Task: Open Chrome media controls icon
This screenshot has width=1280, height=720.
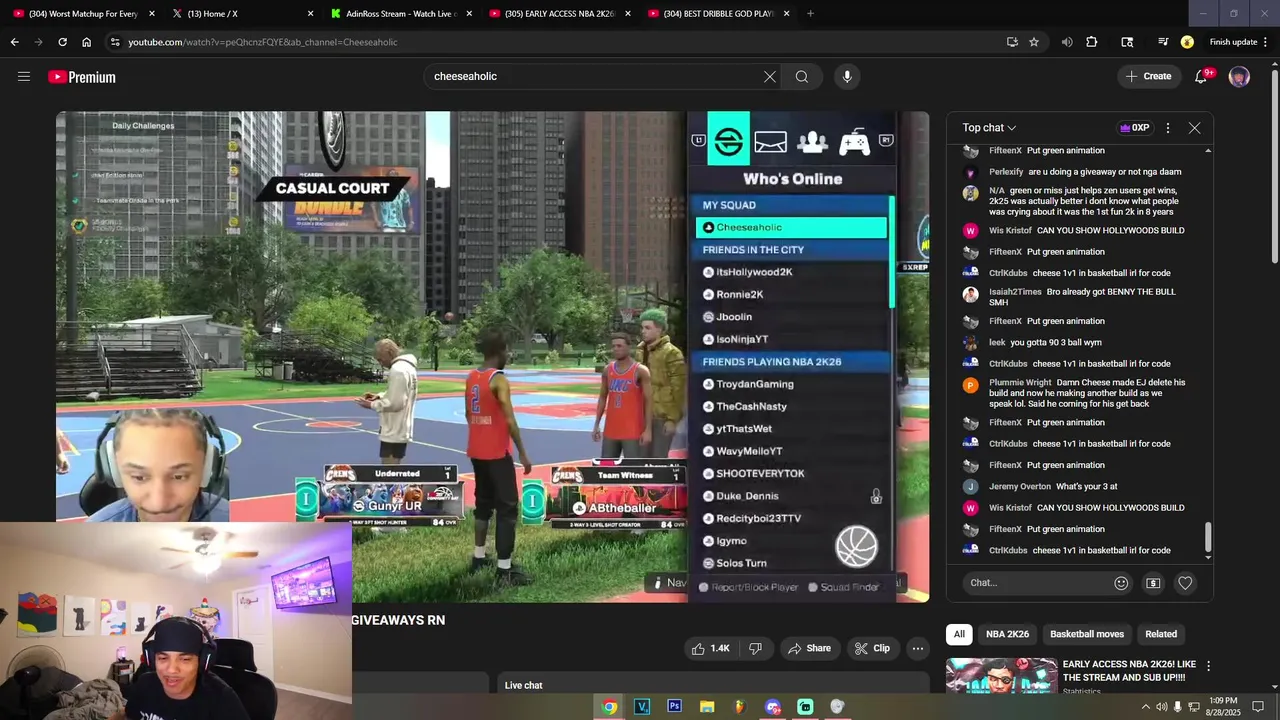Action: click(x=1163, y=42)
